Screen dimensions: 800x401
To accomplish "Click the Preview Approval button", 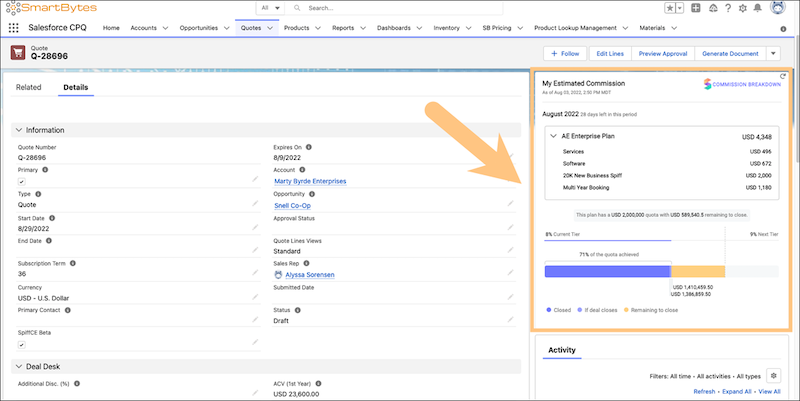I will pyautogui.click(x=663, y=53).
